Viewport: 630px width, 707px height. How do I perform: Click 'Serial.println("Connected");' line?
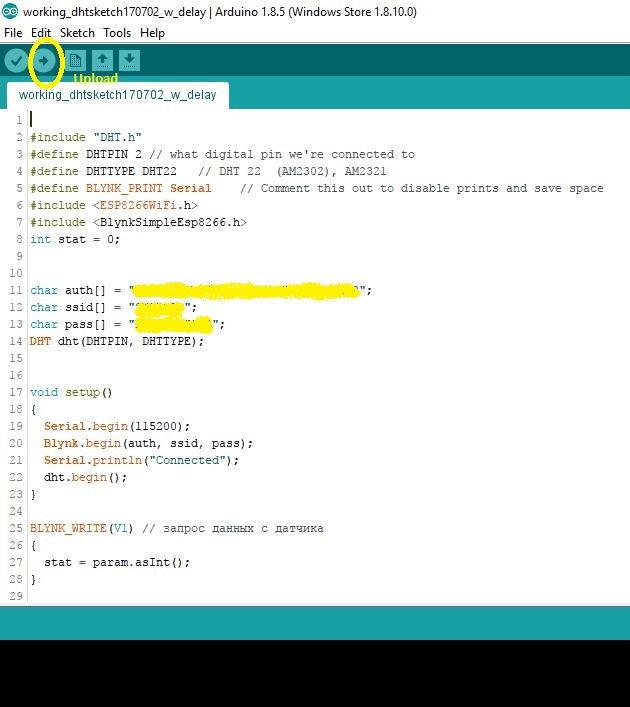pyautogui.click(x=141, y=460)
